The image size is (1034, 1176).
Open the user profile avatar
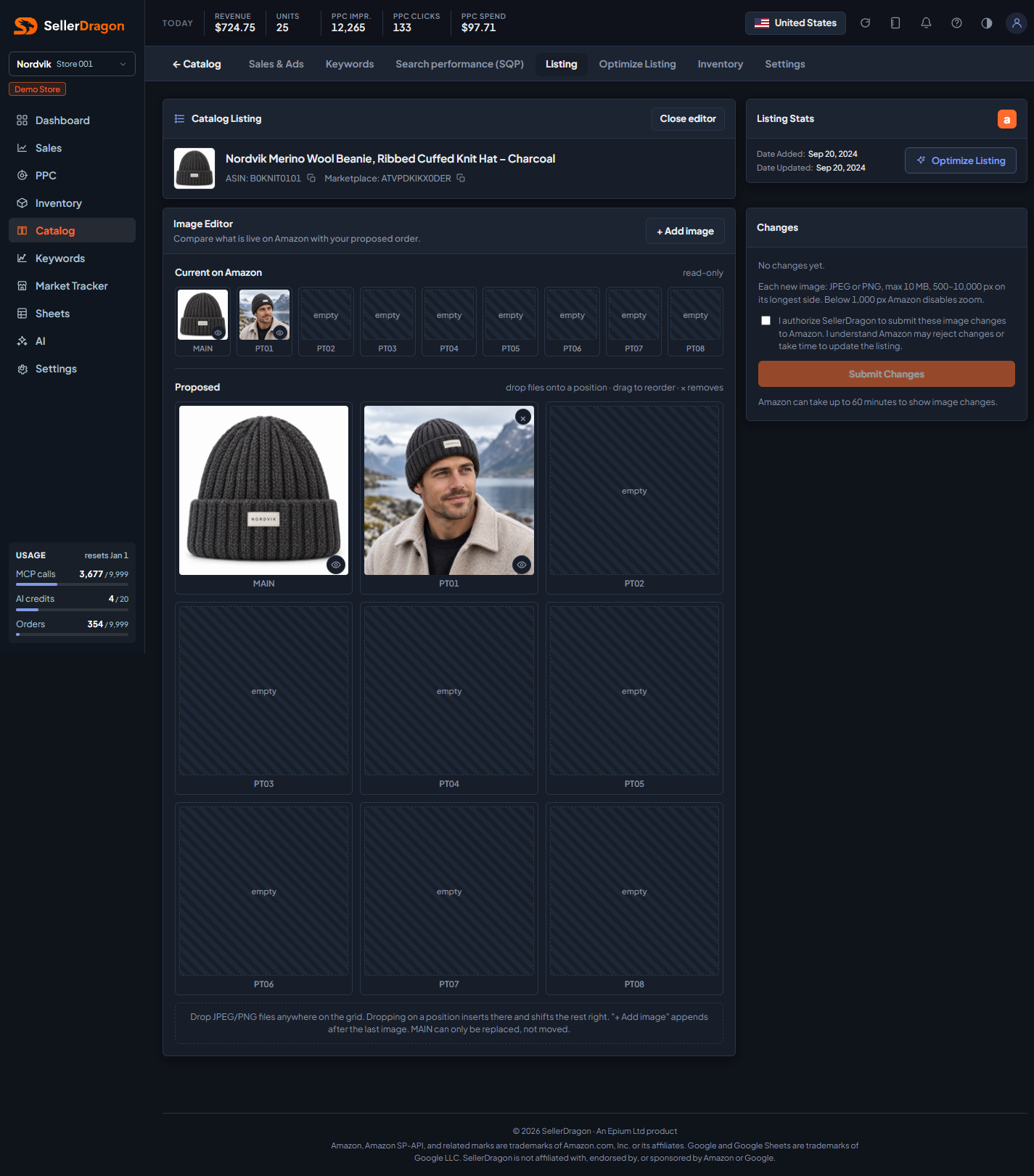(1017, 23)
